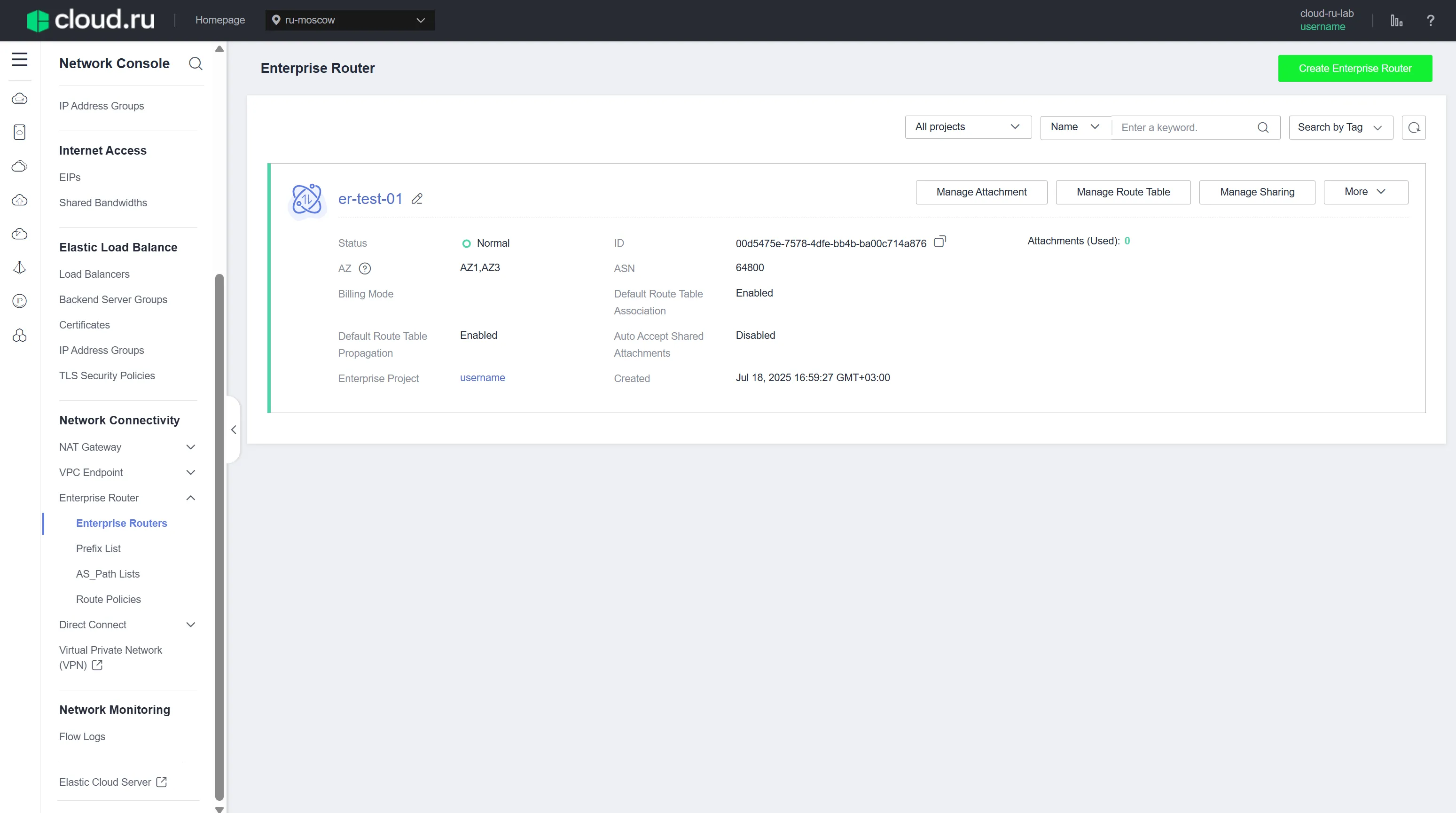Viewport: 1456px width, 813px height.
Task: Open the hamburger service list menu
Action: (x=19, y=59)
